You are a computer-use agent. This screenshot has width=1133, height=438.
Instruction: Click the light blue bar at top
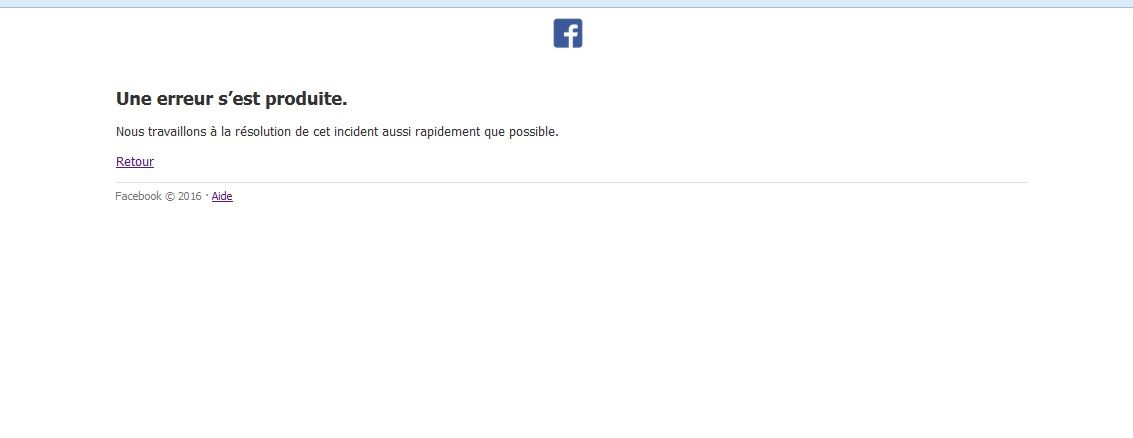pos(566,4)
